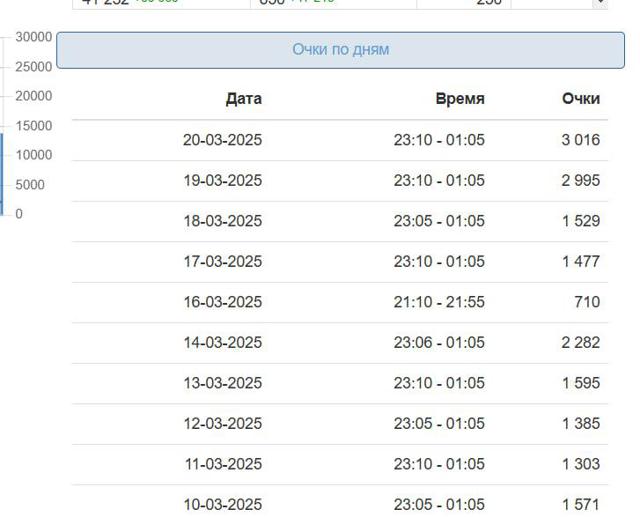Click the 23:06 - 01:05 time cell

439,342
